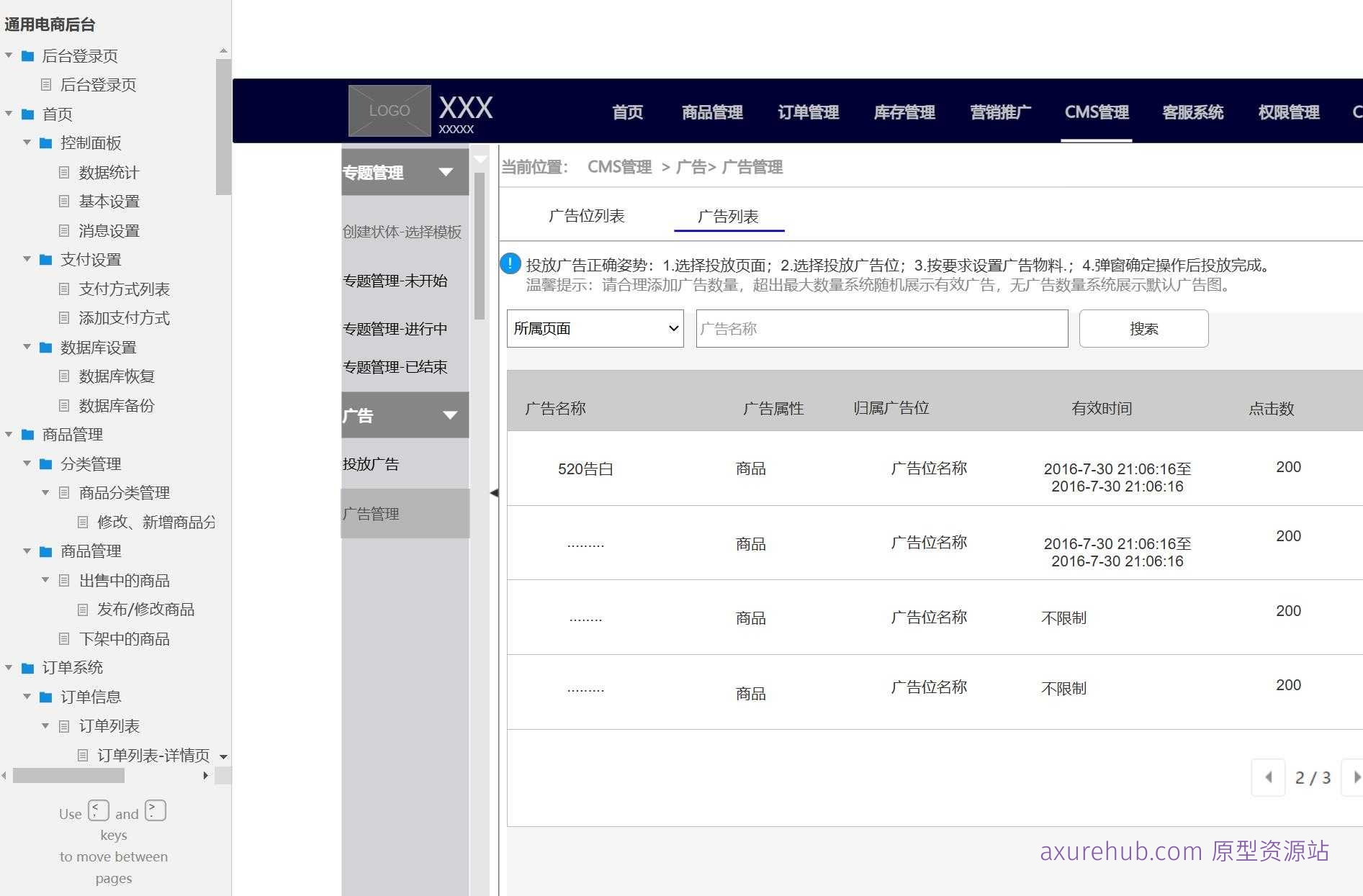Click the sidebar collapse triangle beside the ad menu
The width and height of the screenshot is (1363, 896).
[494, 493]
